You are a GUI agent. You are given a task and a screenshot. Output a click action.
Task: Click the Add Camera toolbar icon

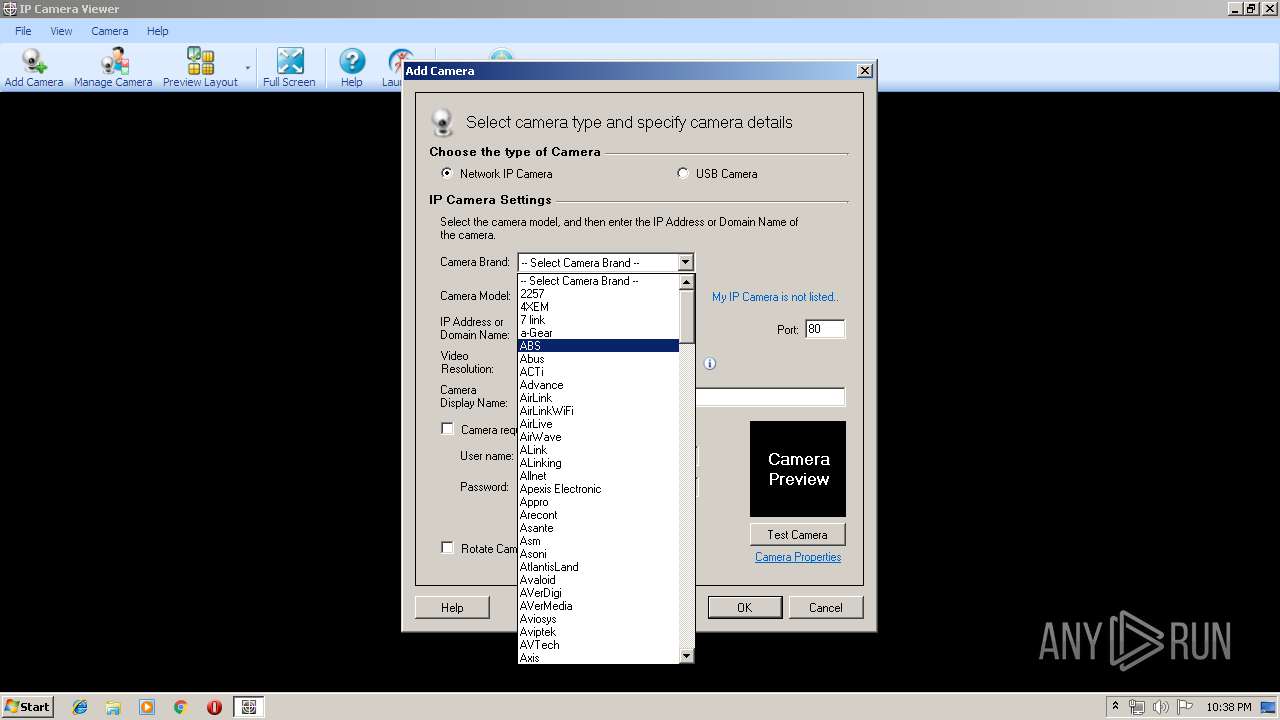tap(34, 68)
